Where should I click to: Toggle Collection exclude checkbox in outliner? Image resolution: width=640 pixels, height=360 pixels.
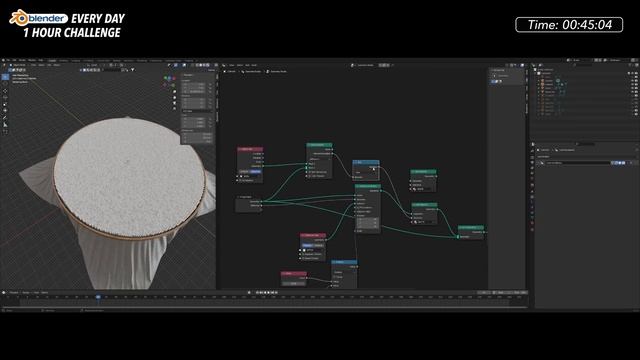tap(629, 73)
